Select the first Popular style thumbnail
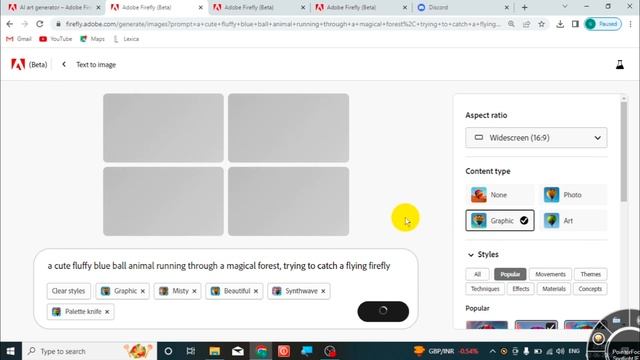Screen dimensions: 640x360 click(487, 325)
